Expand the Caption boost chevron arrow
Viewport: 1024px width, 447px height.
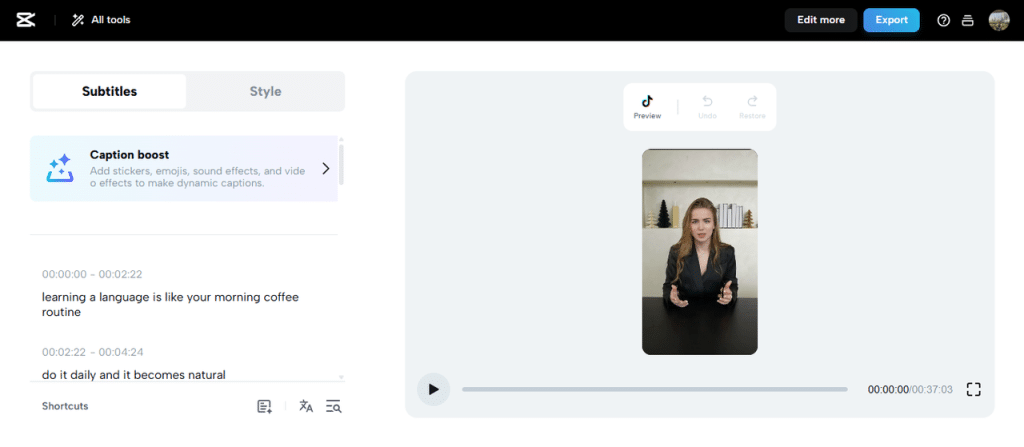(x=325, y=169)
